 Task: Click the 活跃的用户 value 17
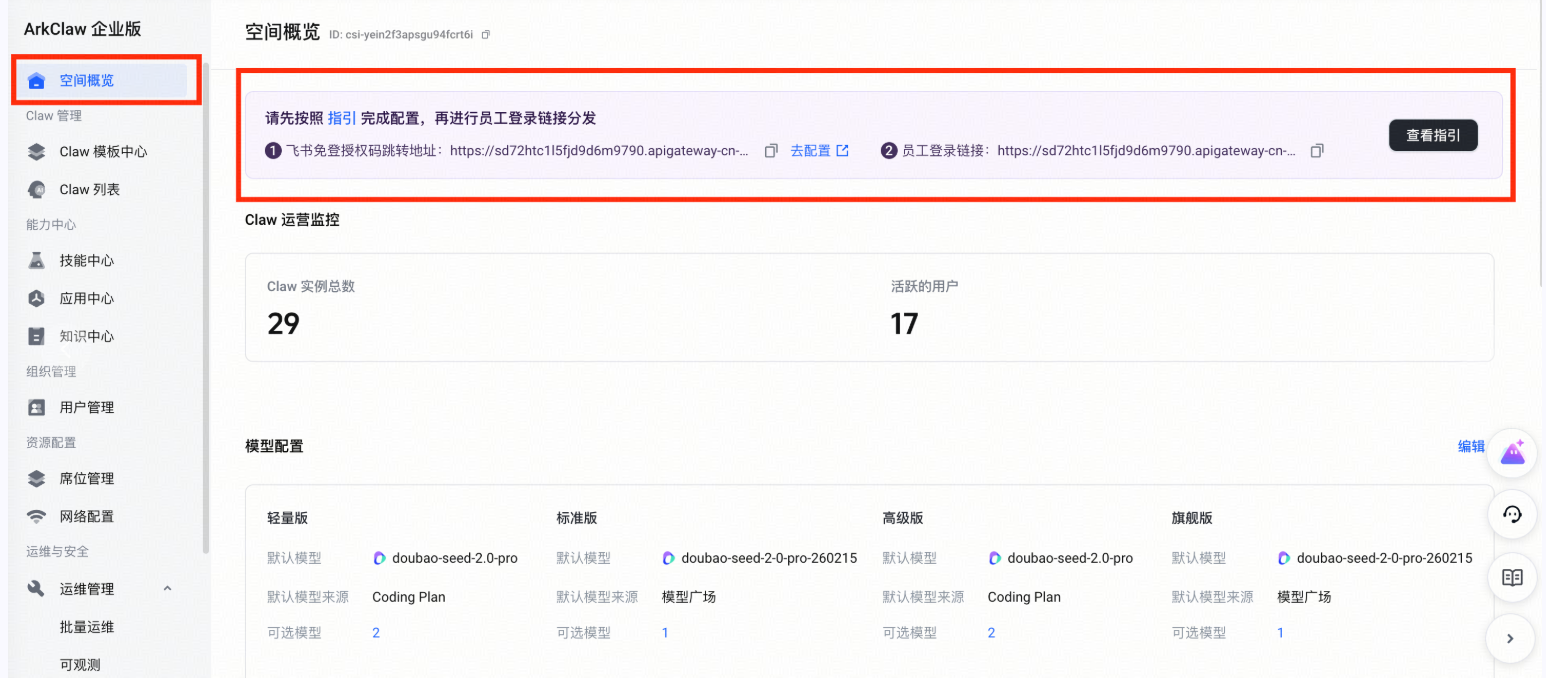pos(904,324)
